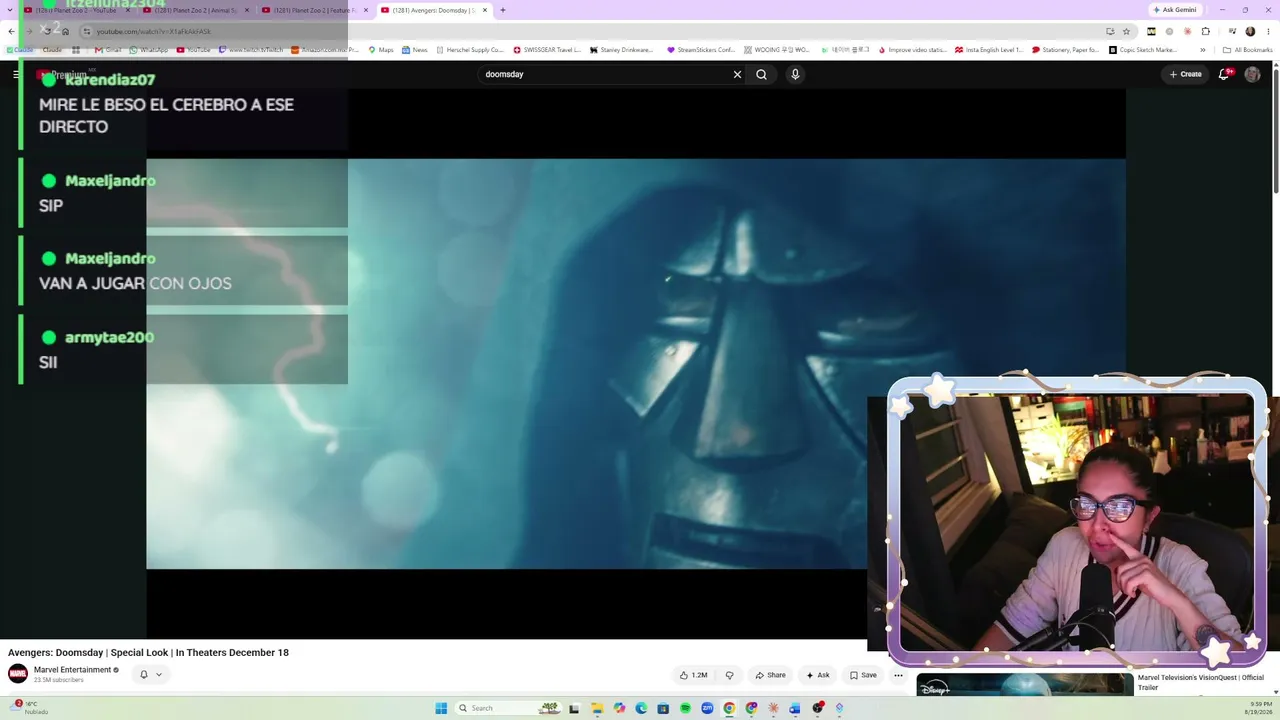Viewport: 1280px width, 720px height.
Task: Select the Avengers: Doomsday browser tab
Action: (x=434, y=10)
